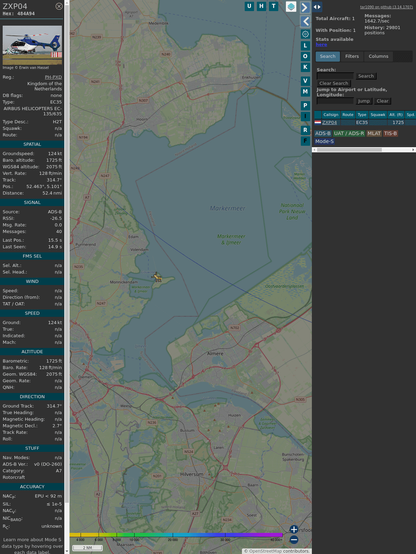Zoom in with the plus button
The height and width of the screenshot is (554, 416).
pyautogui.click(x=294, y=529)
